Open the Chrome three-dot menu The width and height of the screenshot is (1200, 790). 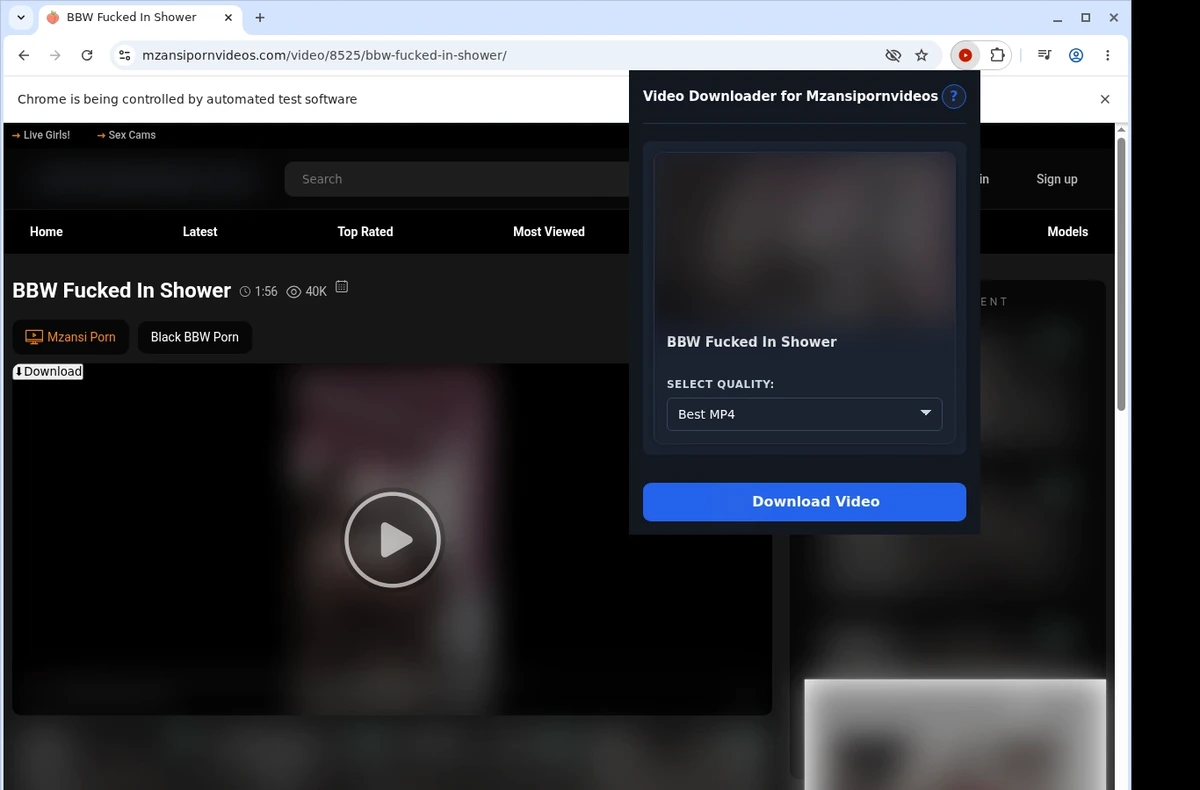1108,55
